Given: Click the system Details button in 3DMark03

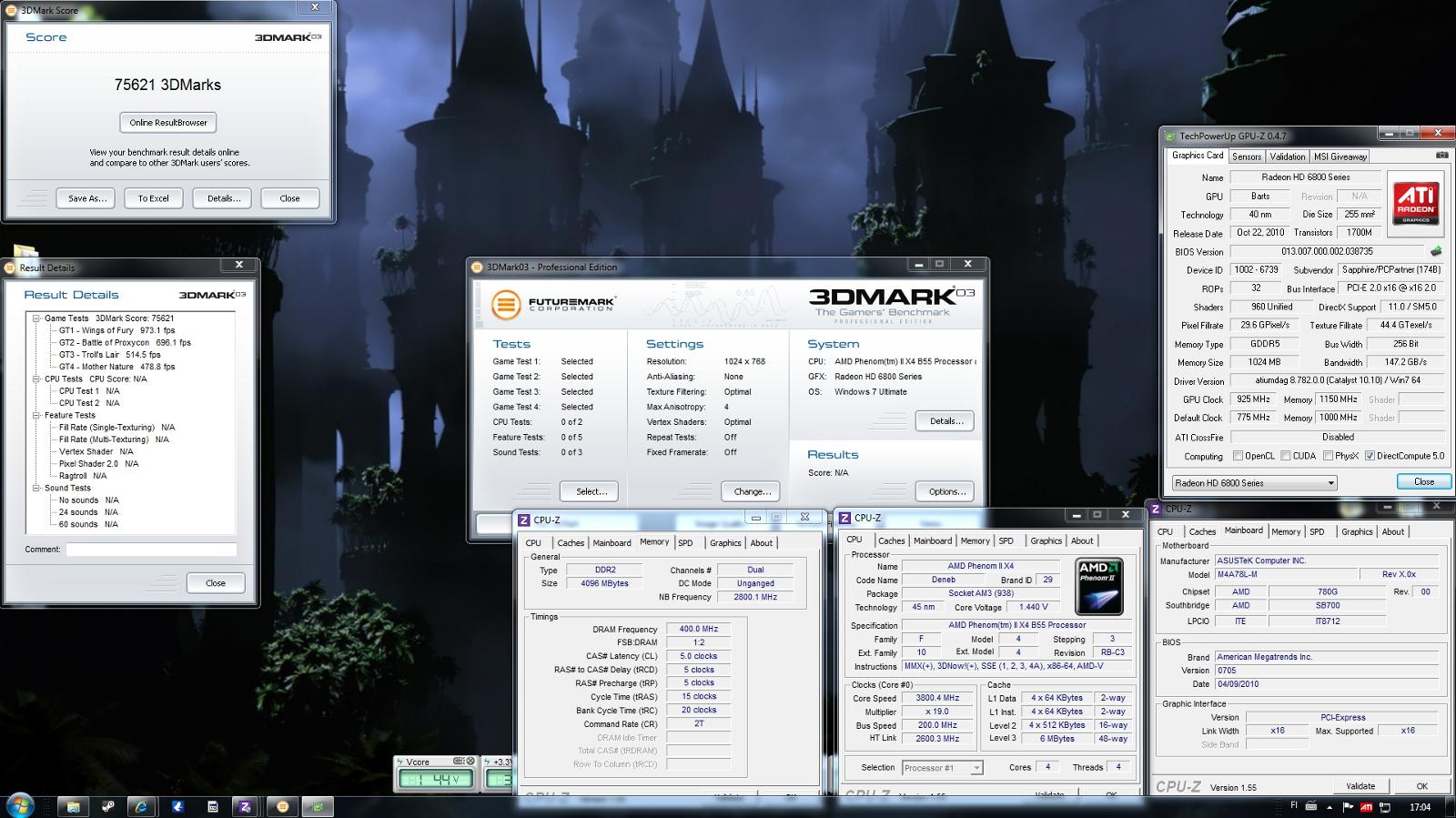Looking at the screenshot, I should (x=945, y=421).
